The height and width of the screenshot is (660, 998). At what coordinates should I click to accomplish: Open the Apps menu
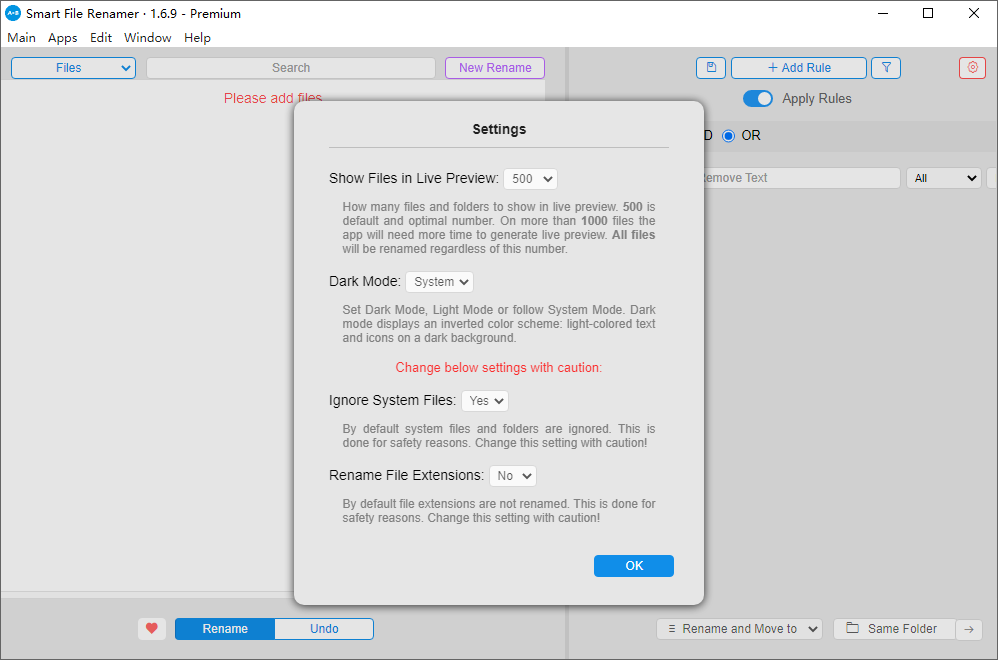point(62,38)
